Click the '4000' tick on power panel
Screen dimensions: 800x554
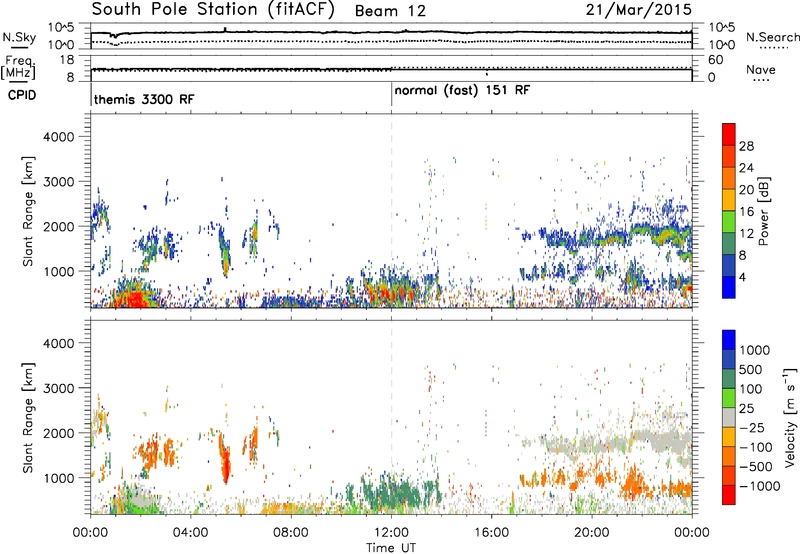tap(58, 137)
